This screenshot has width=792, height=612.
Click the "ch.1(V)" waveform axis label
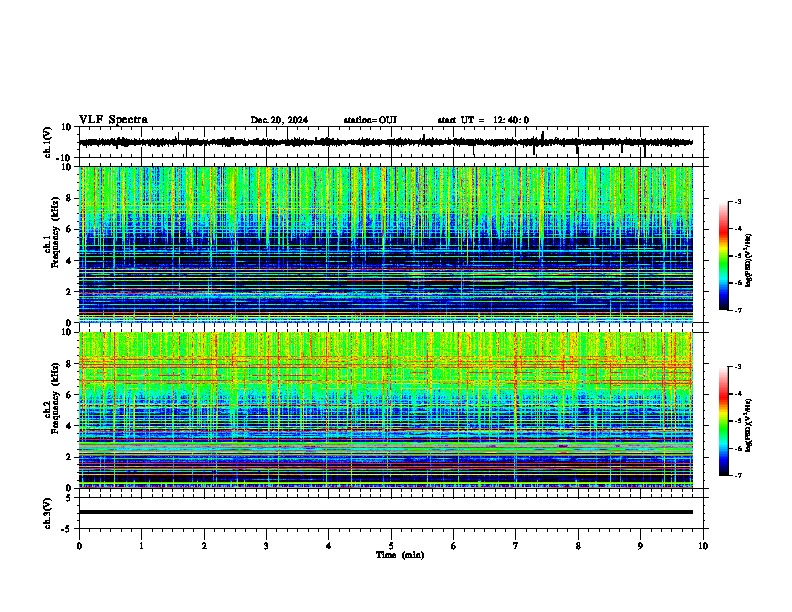tap(48, 142)
